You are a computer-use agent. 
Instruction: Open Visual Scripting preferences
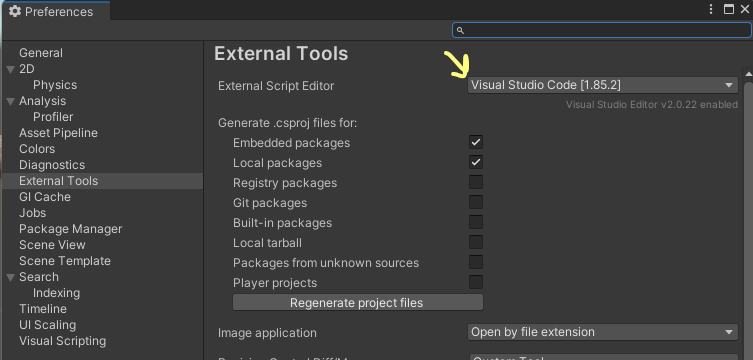coord(62,341)
